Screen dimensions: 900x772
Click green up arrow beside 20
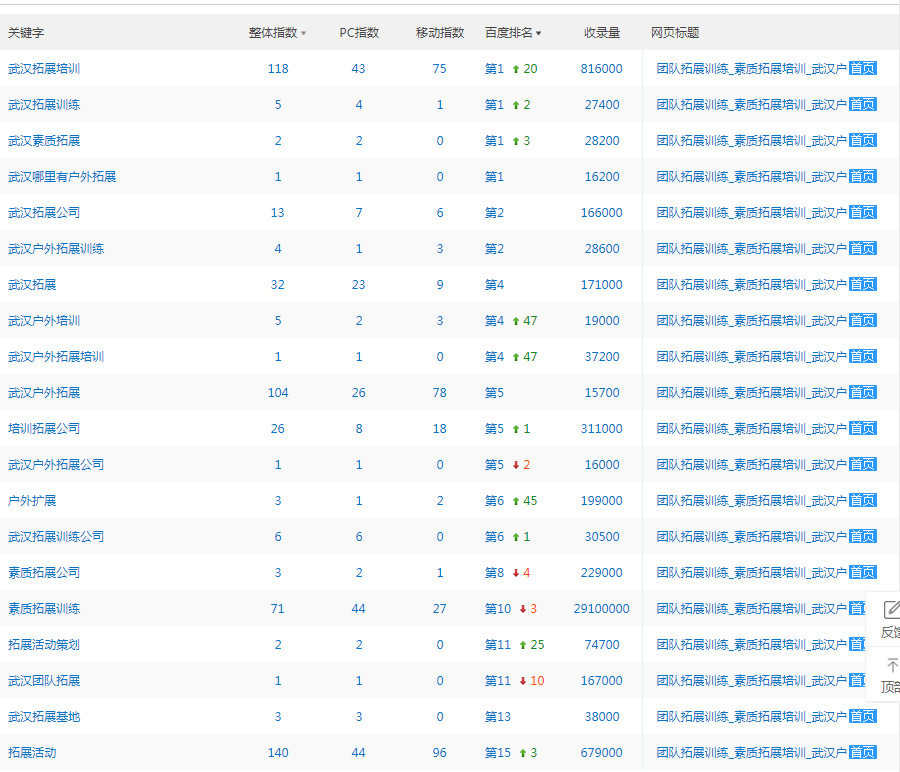(516, 69)
